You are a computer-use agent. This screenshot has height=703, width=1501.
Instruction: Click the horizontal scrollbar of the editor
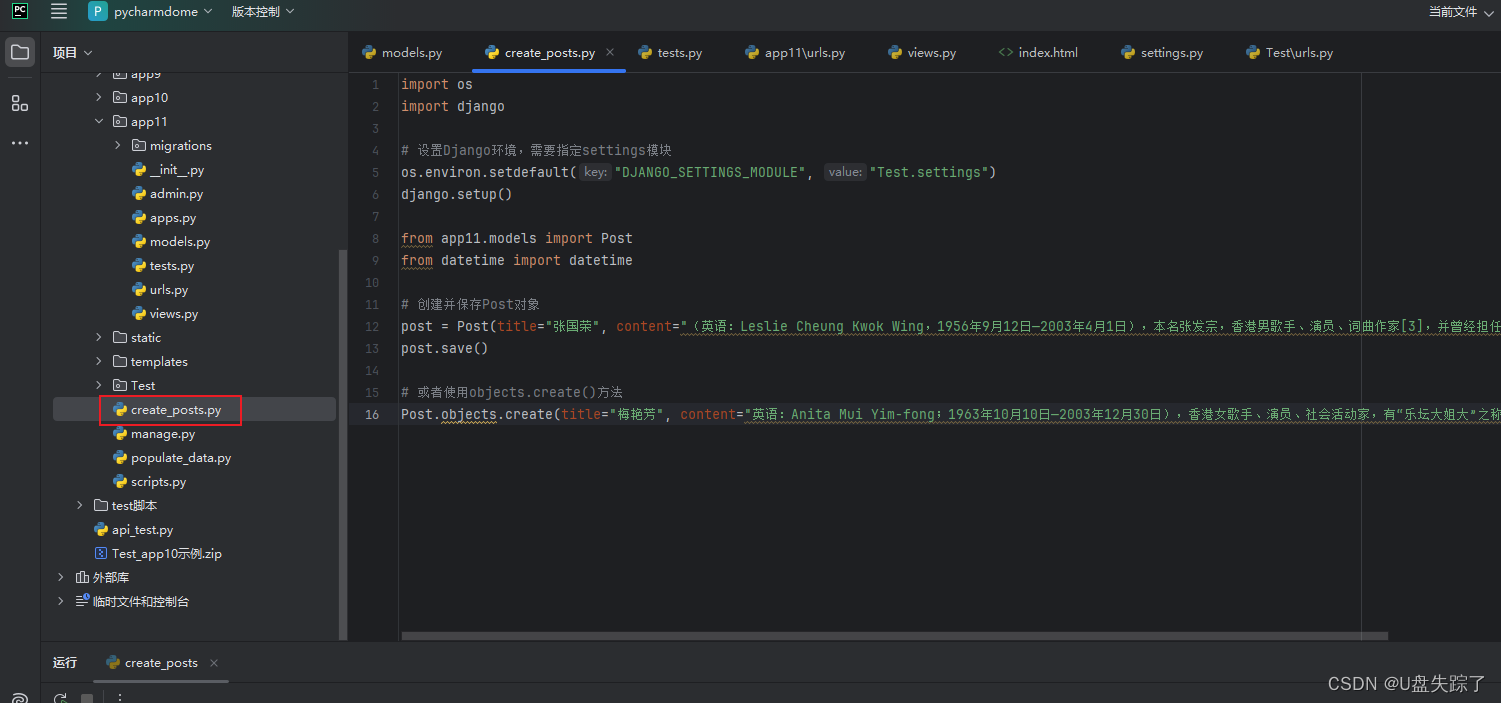(894, 635)
